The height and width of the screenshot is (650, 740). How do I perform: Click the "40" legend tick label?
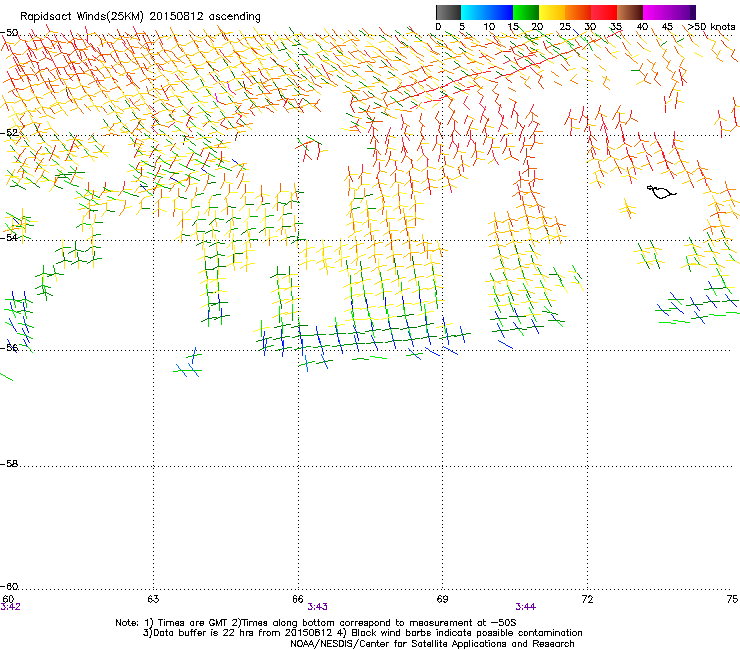point(642,27)
